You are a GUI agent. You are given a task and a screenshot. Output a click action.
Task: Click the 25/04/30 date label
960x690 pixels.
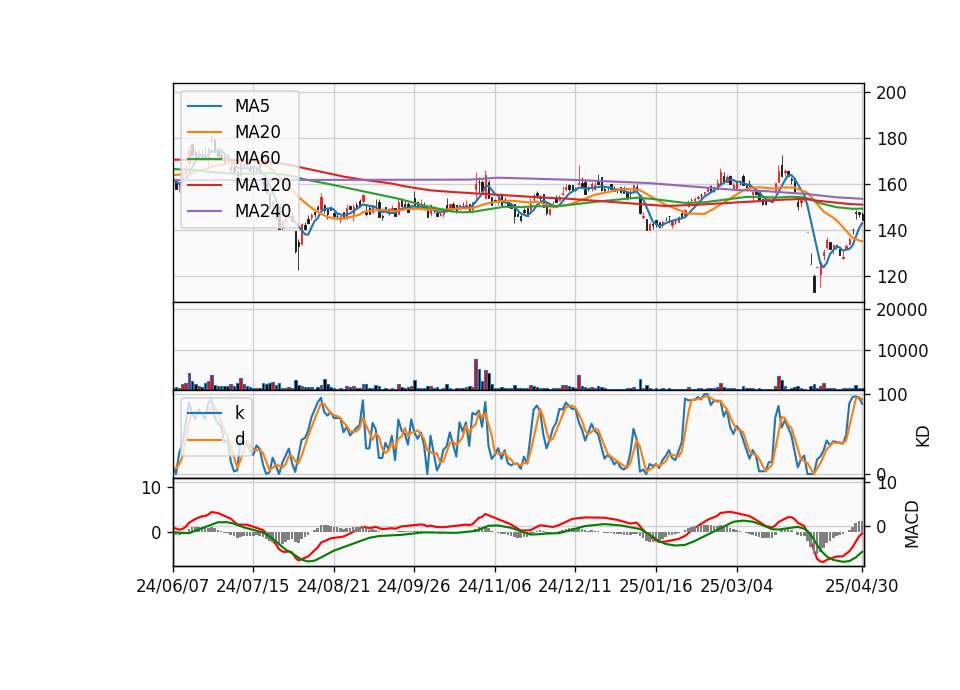pyautogui.click(x=862, y=587)
